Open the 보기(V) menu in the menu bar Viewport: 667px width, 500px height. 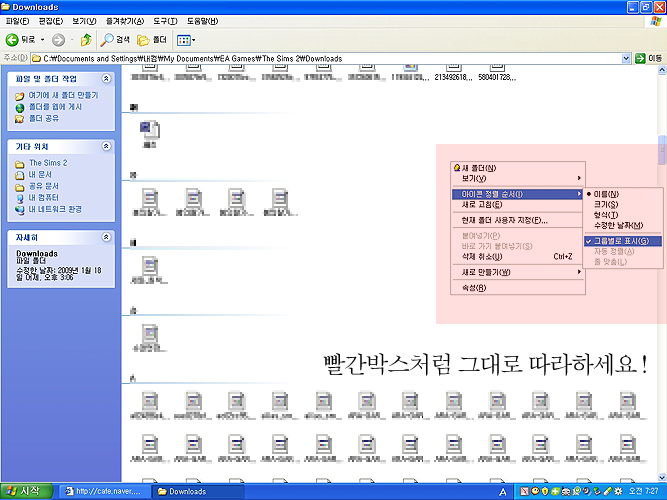(x=84, y=21)
